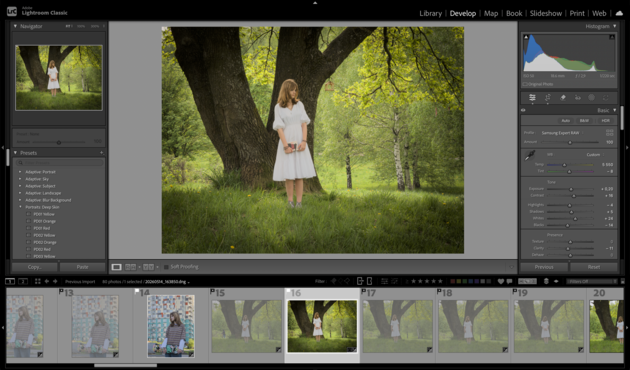Click the cloud sync status icon
Image resolution: width=630 pixels, height=370 pixels.
click(x=619, y=13)
